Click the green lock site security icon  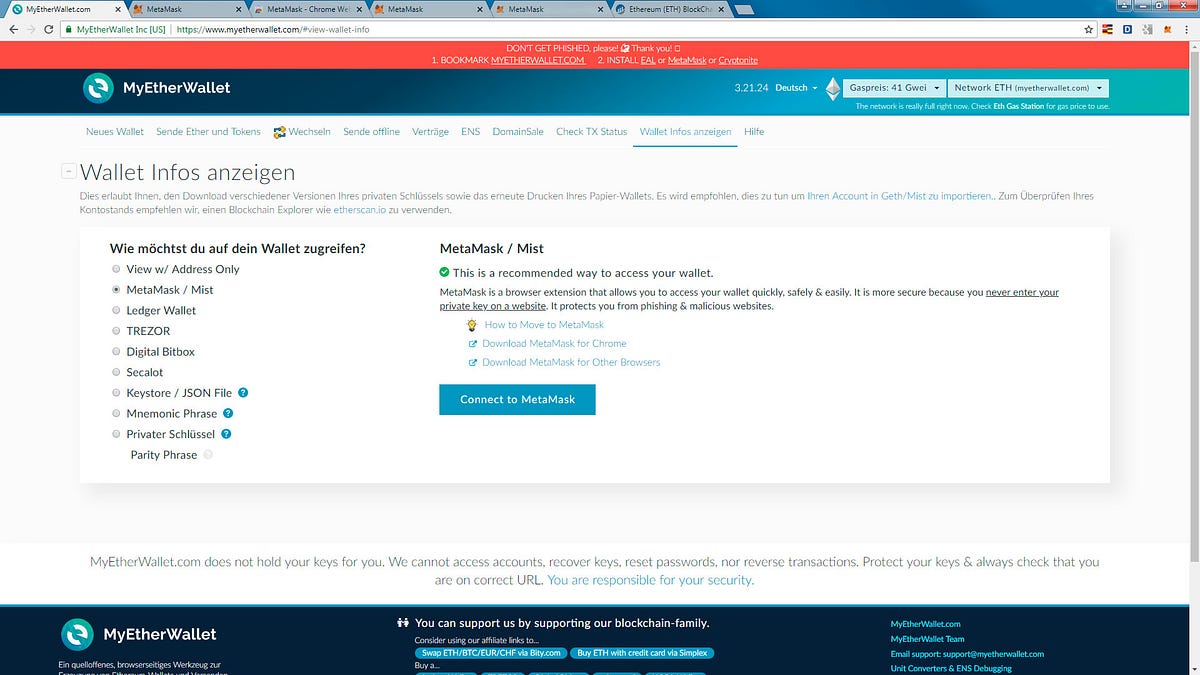(x=70, y=29)
